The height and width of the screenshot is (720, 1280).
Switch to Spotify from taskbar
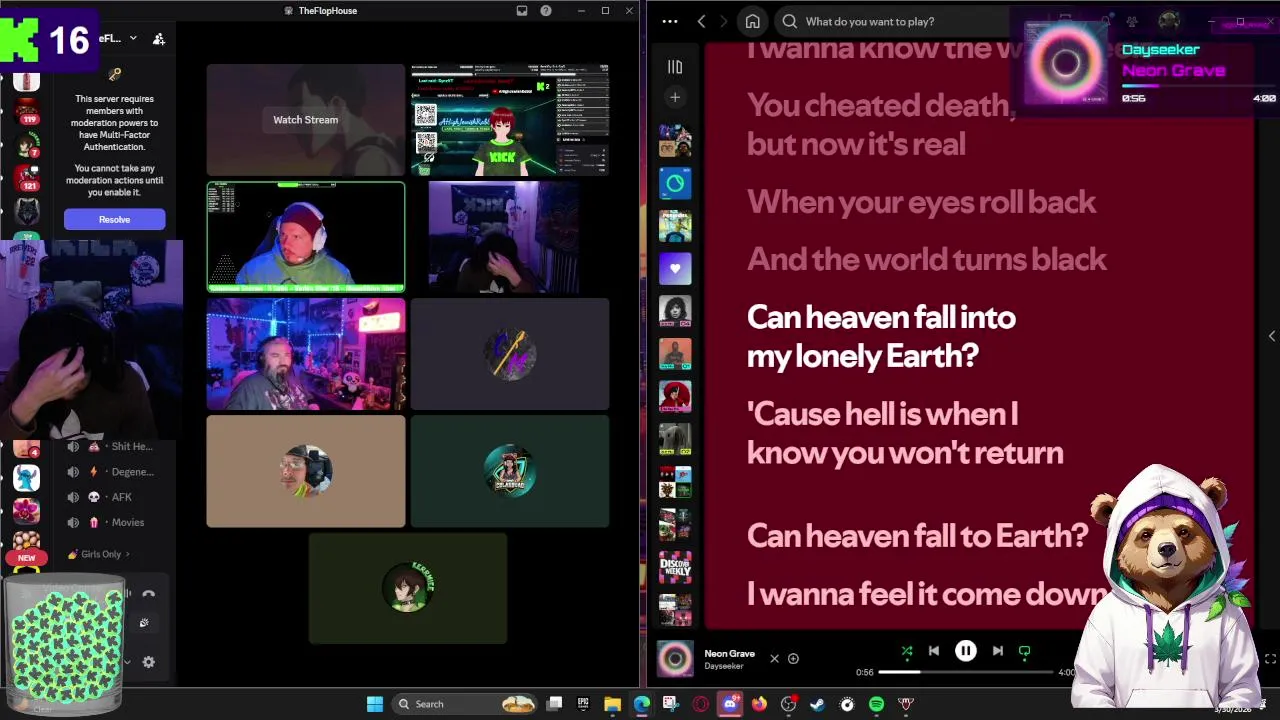[x=877, y=704]
